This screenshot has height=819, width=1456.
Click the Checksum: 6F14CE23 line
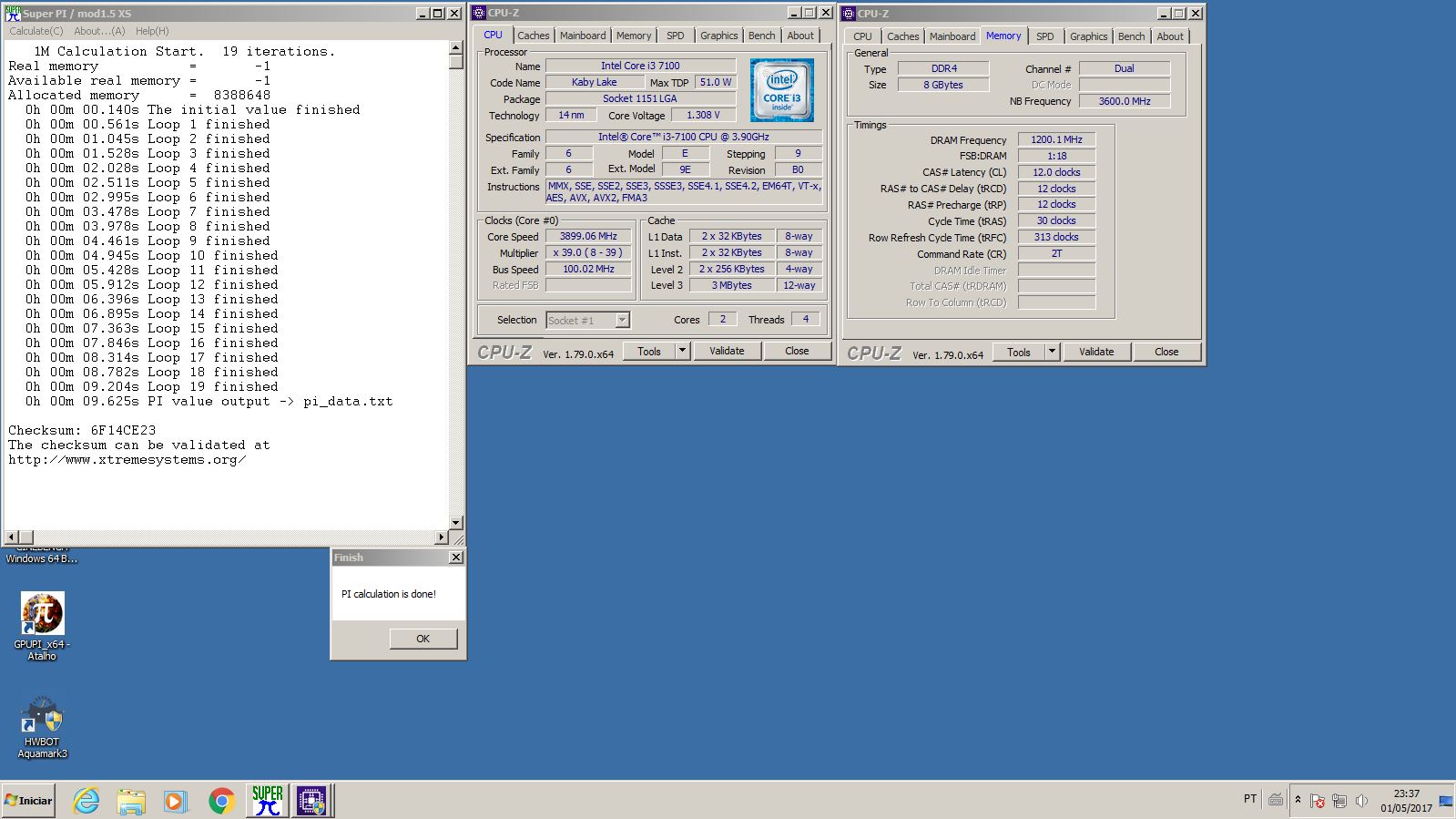coord(82,430)
